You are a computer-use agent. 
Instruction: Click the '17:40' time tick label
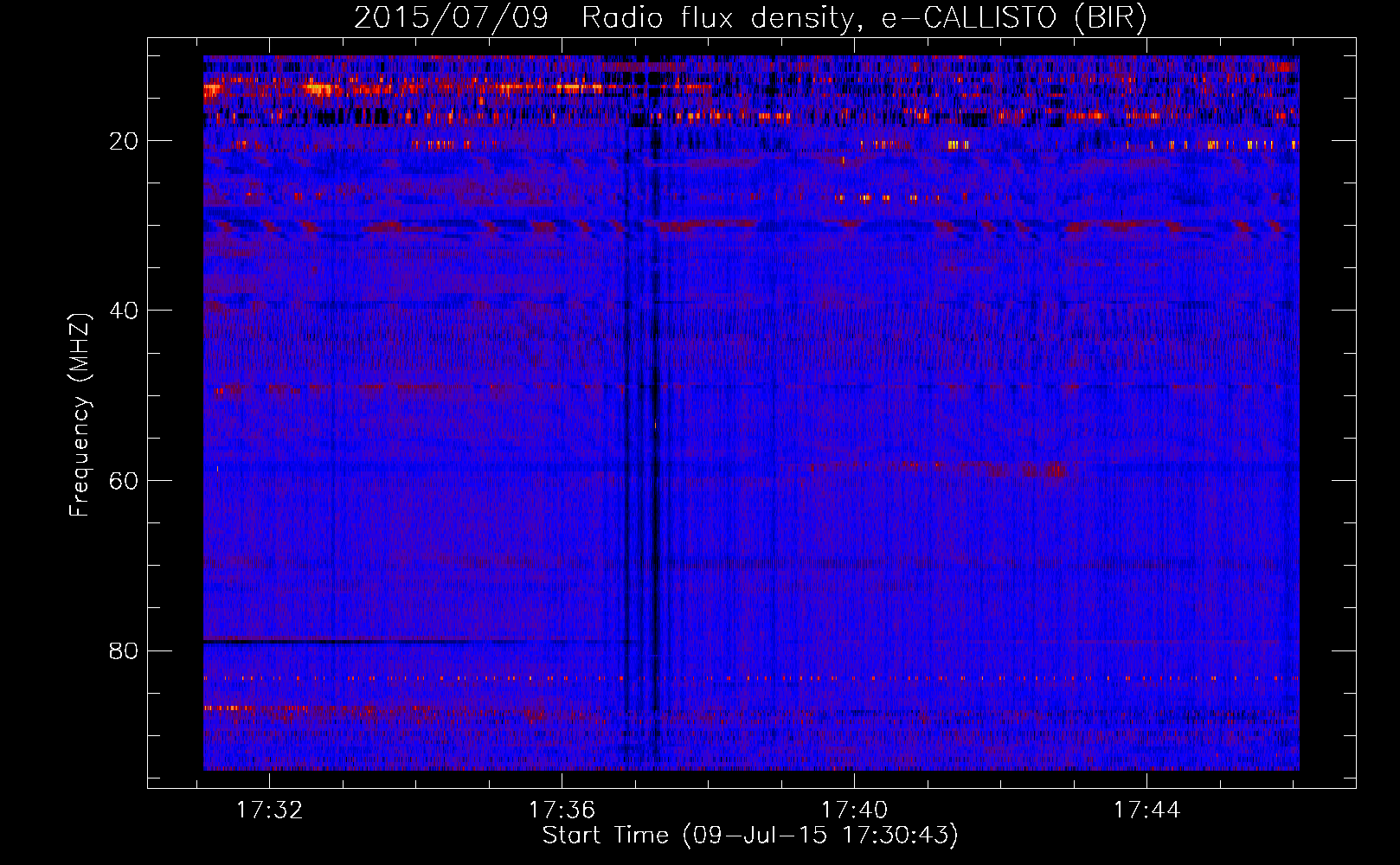click(855, 811)
